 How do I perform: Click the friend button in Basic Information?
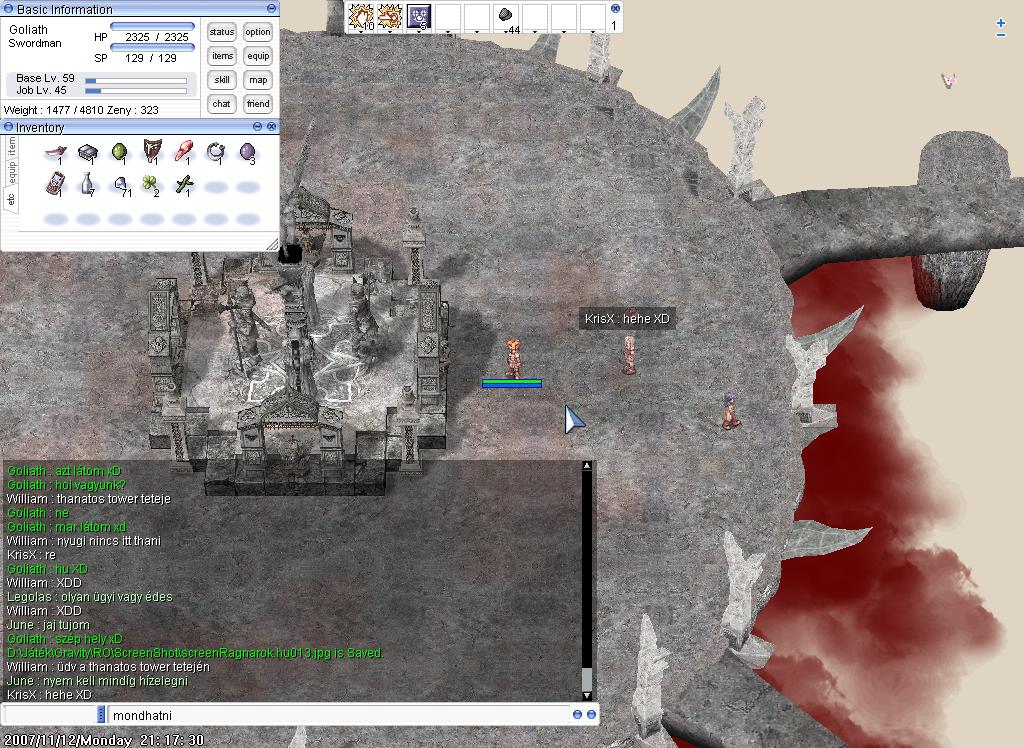(258, 104)
